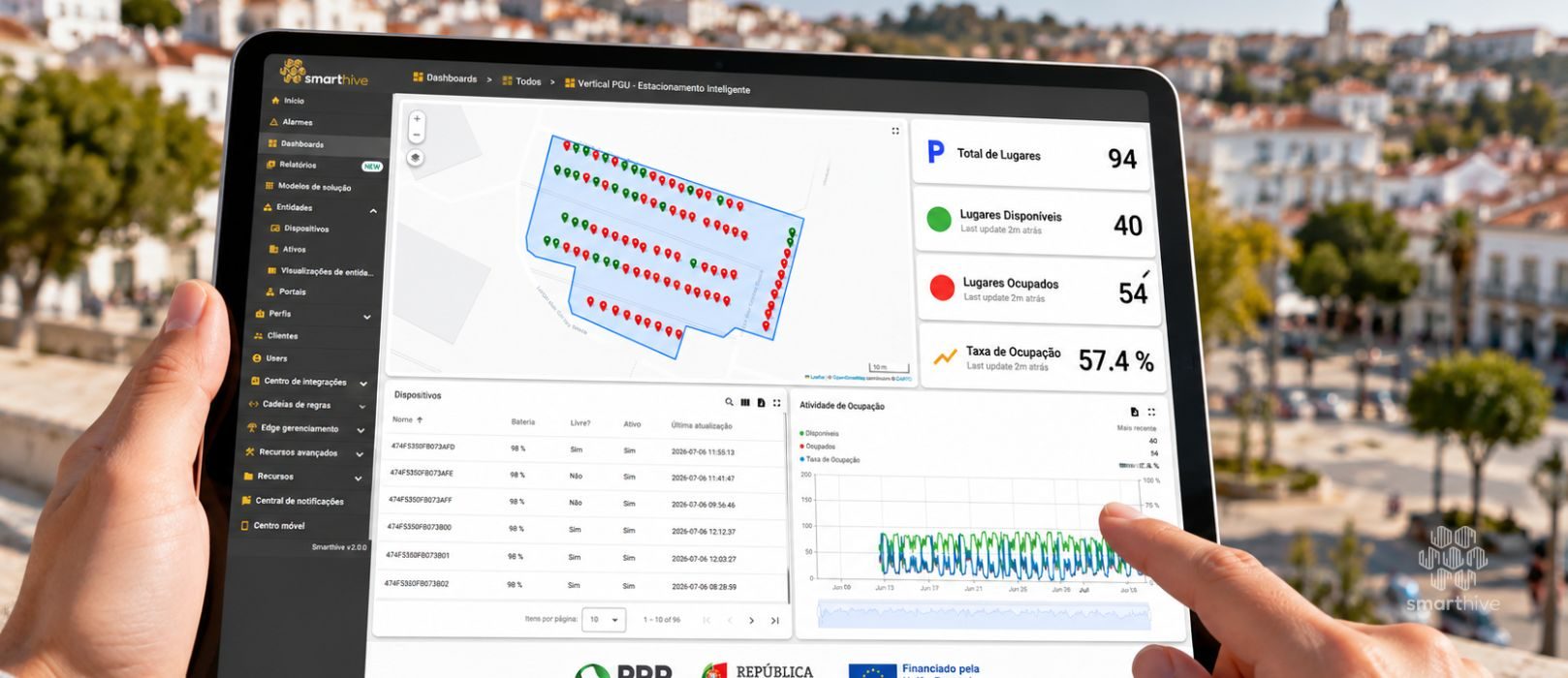Expand Dispositivos widget to fullscreen
Screen dimensions: 1568x678
[776, 403]
